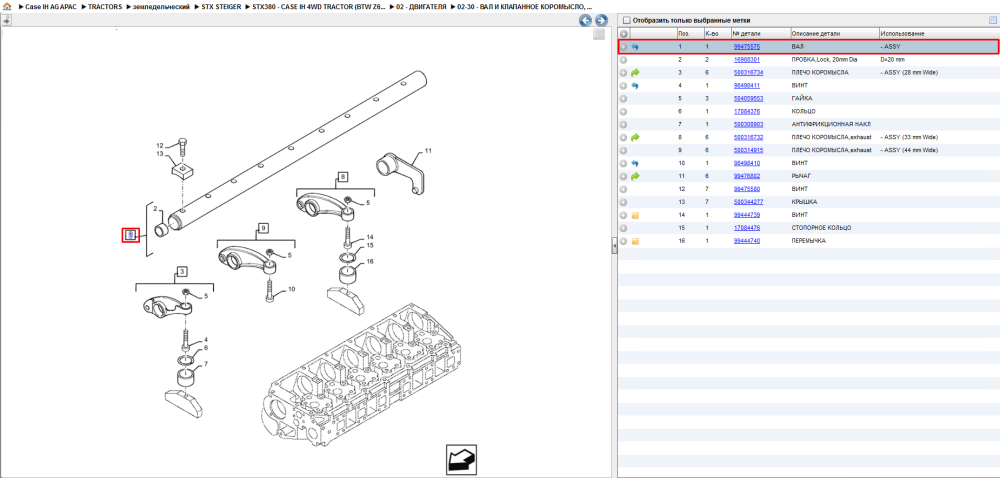This screenshot has width=1000, height=478.
Task: Go back with the left arrow button
Action: point(585,20)
